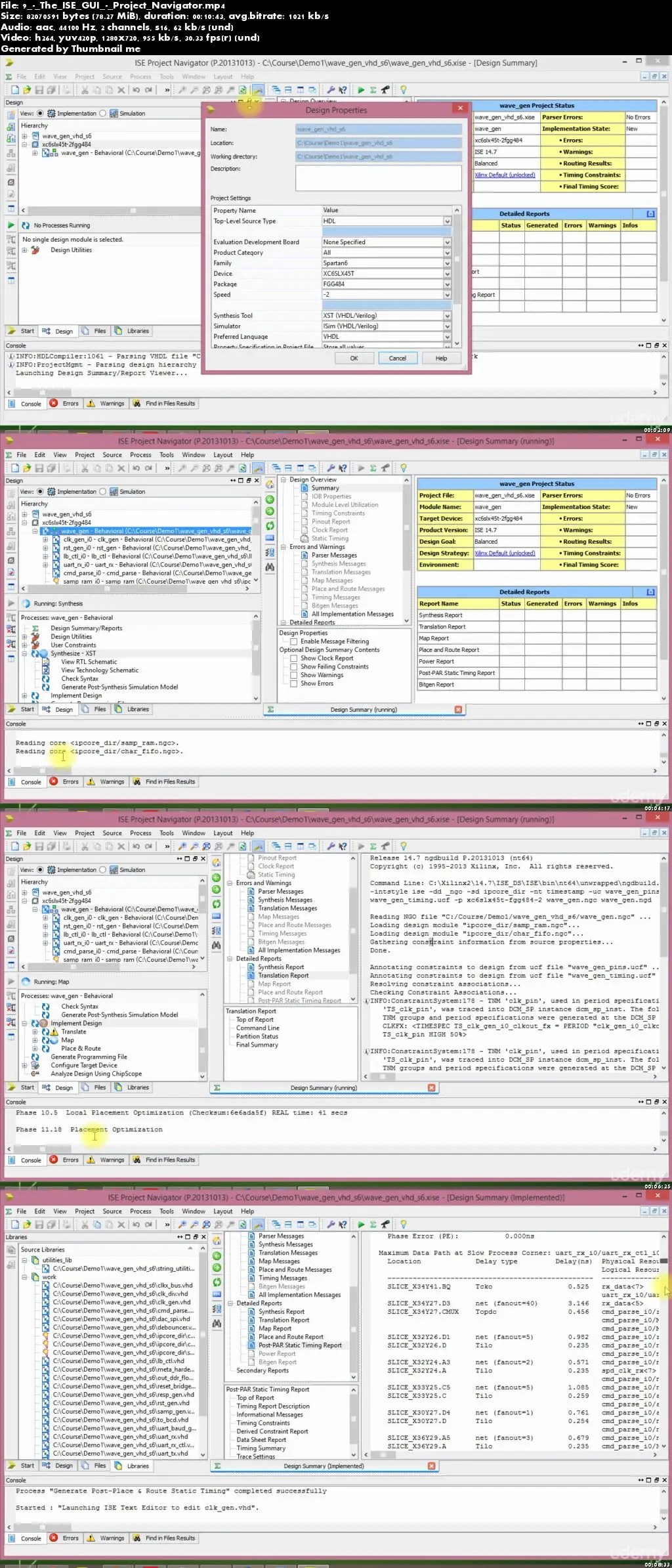Click sigma summary icon in Running: Map window toolbar
Screen dimensions: 672x1568
(373, 846)
